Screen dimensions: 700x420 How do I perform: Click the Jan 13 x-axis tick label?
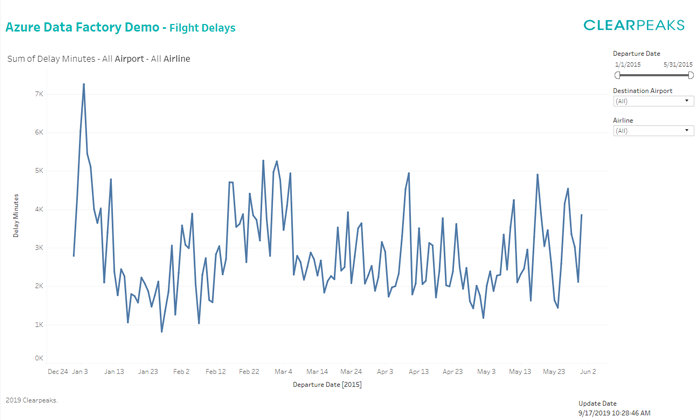pyautogui.click(x=114, y=371)
